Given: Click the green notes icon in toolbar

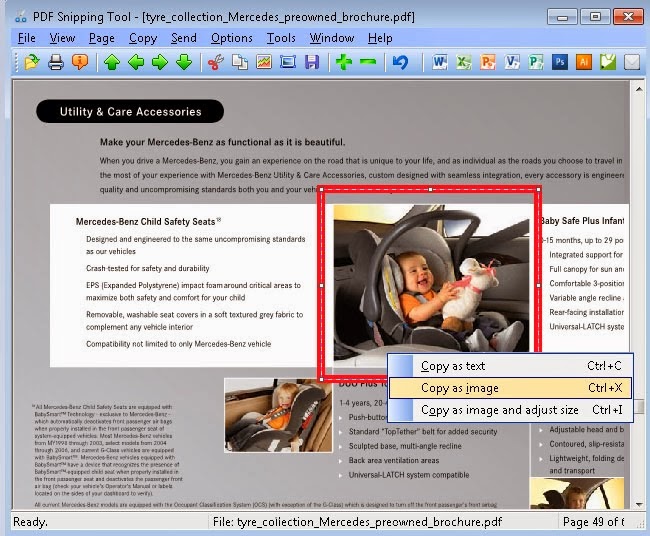Looking at the screenshot, I should [x=608, y=62].
